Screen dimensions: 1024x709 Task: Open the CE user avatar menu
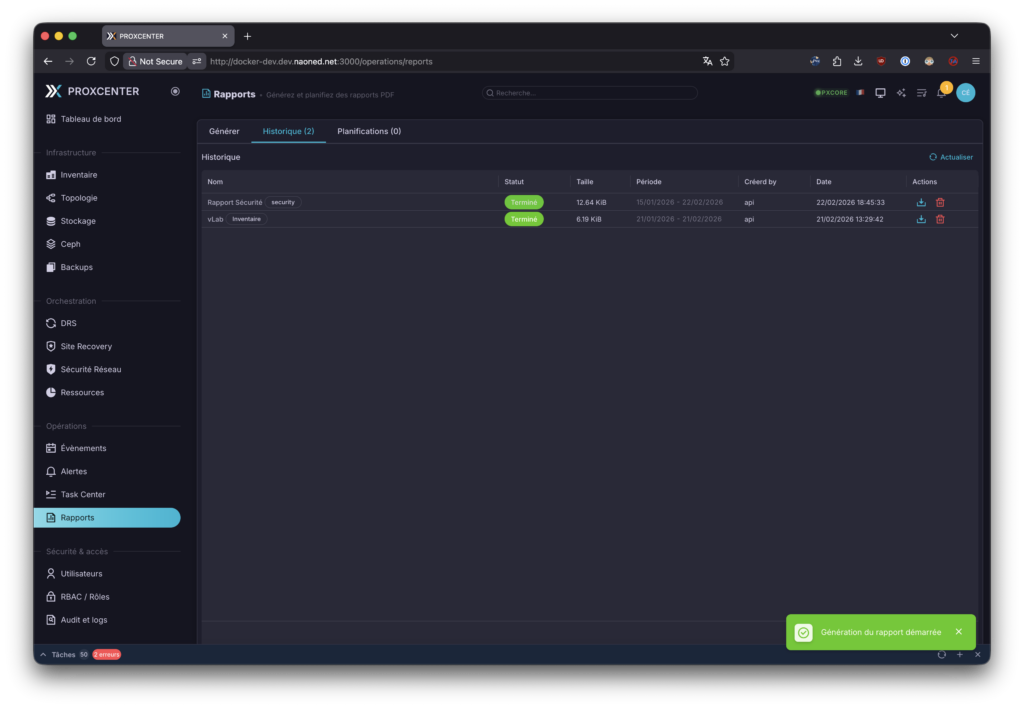coord(965,93)
